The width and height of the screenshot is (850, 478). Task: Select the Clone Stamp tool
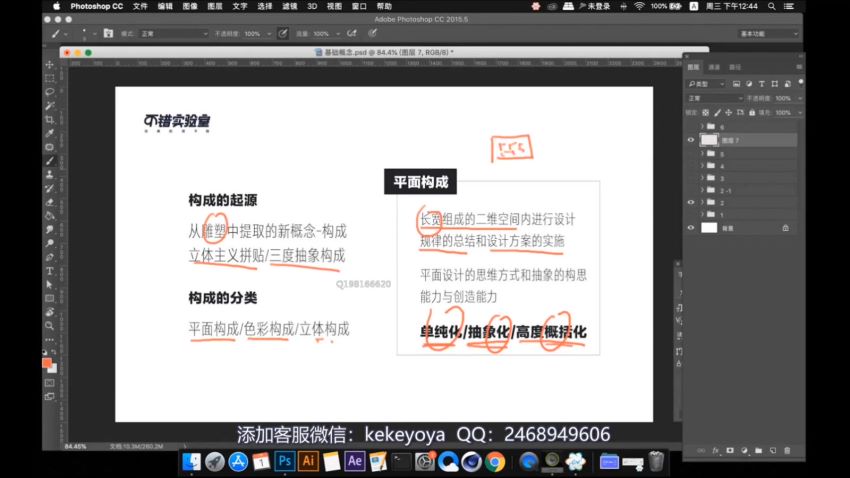click(49, 175)
